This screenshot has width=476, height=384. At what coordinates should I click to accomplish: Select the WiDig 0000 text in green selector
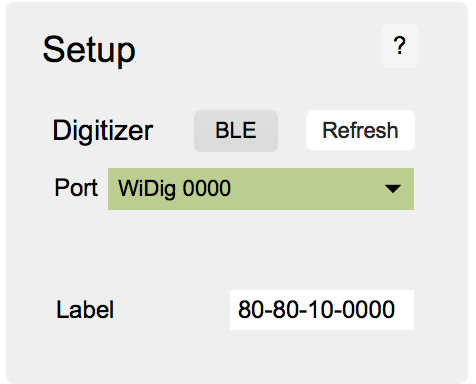pyautogui.click(x=174, y=189)
